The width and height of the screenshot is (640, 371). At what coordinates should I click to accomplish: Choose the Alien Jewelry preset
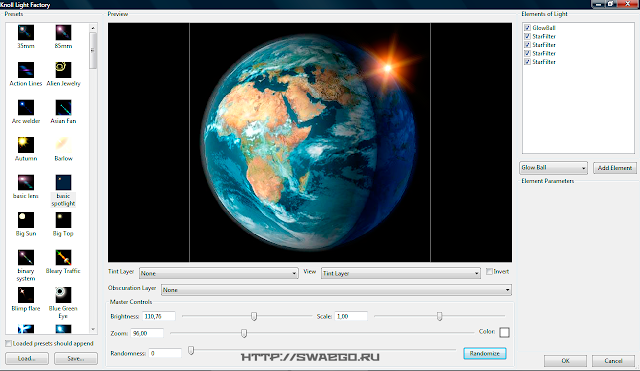63,70
